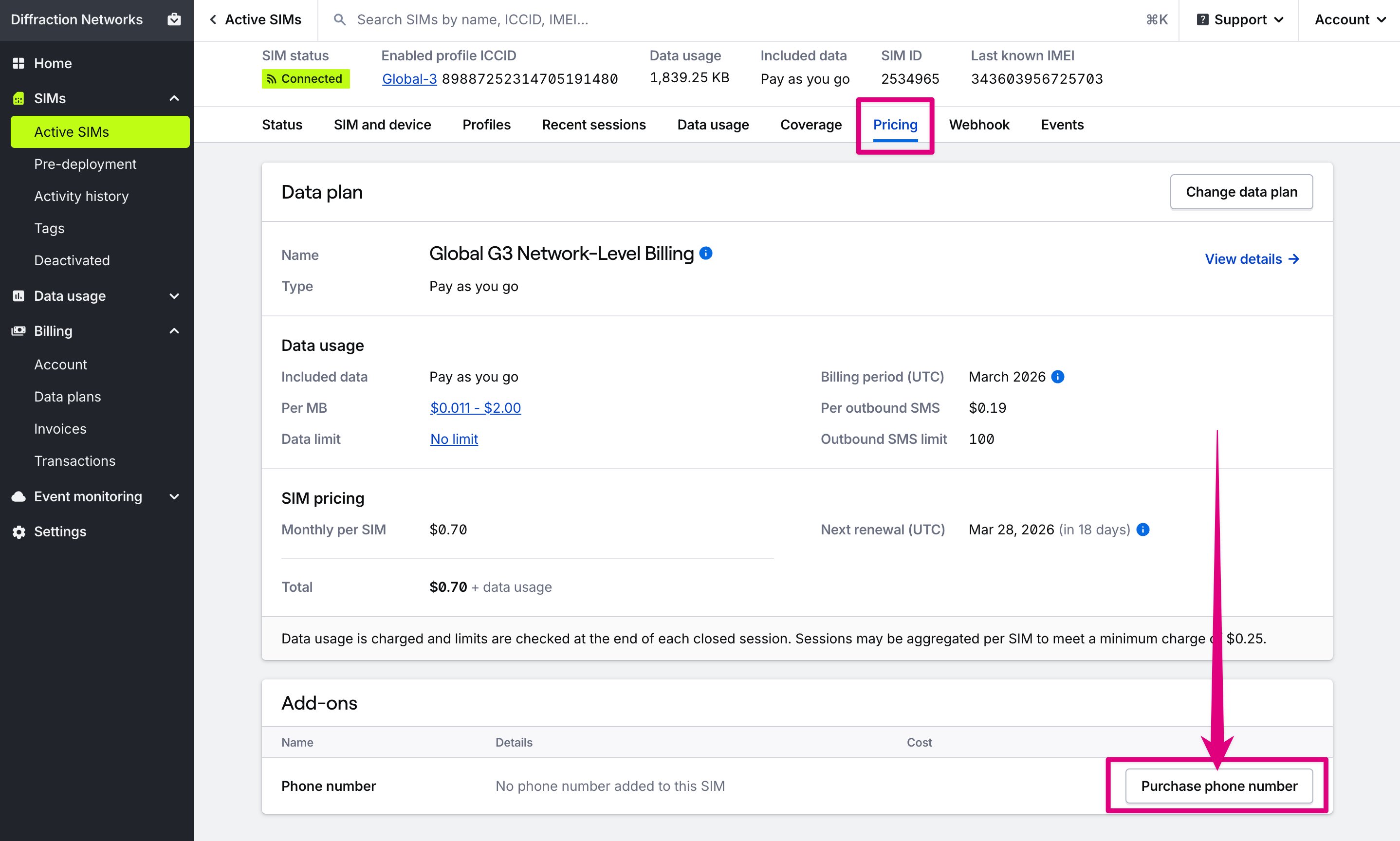Screen dimensions: 1400x841
Task: Click info icon beside Global G3 Network-Level Billing
Action: tap(706, 253)
